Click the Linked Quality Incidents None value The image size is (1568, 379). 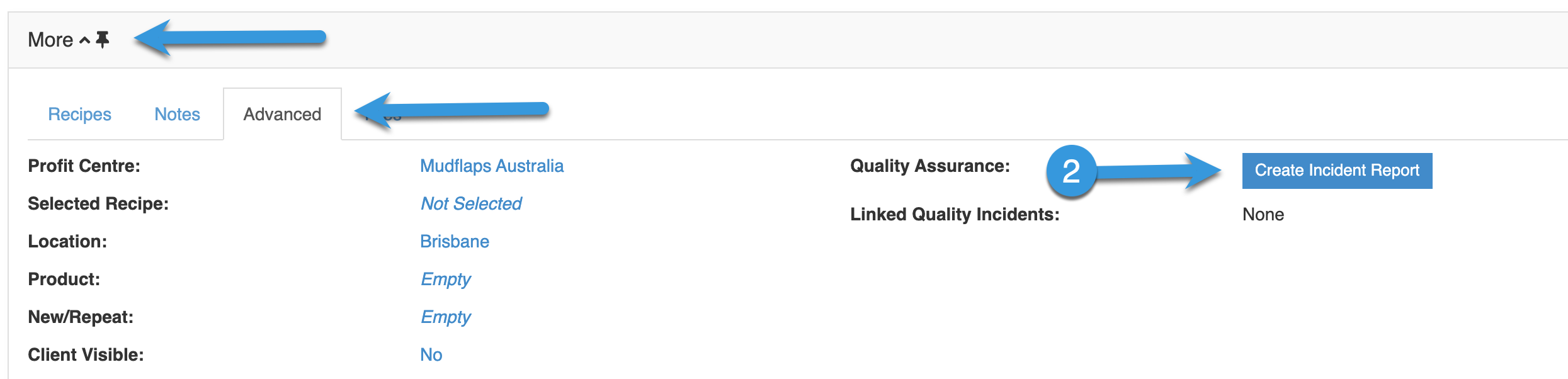1263,215
